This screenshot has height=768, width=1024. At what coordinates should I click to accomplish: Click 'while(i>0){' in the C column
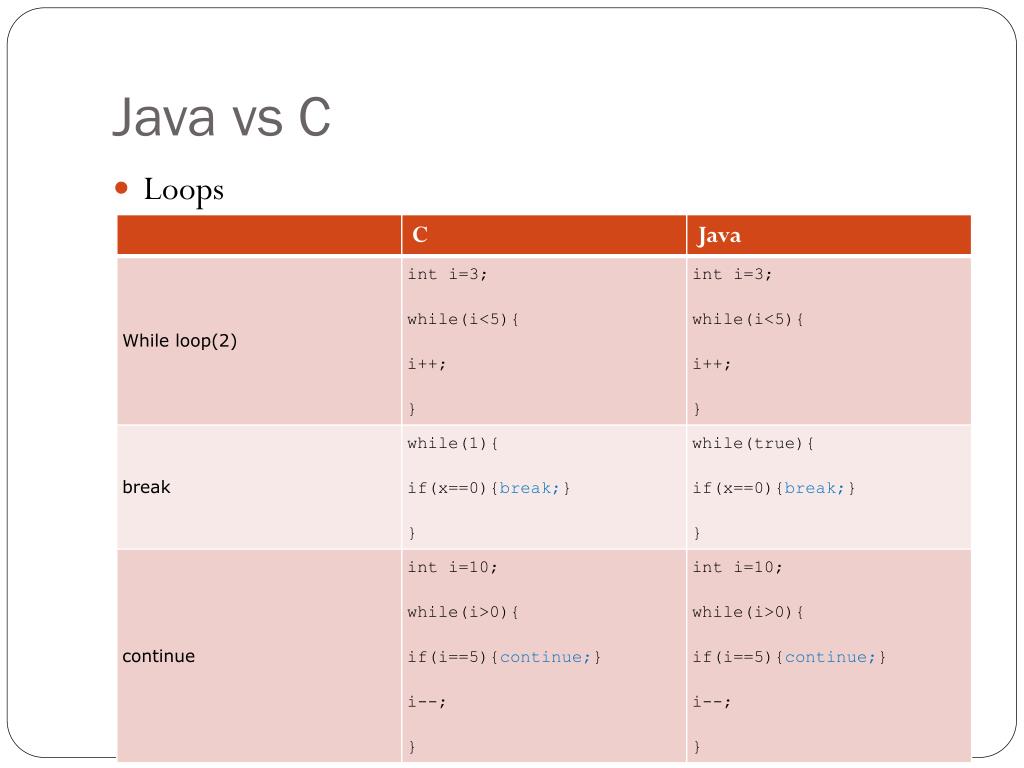pyautogui.click(x=463, y=612)
